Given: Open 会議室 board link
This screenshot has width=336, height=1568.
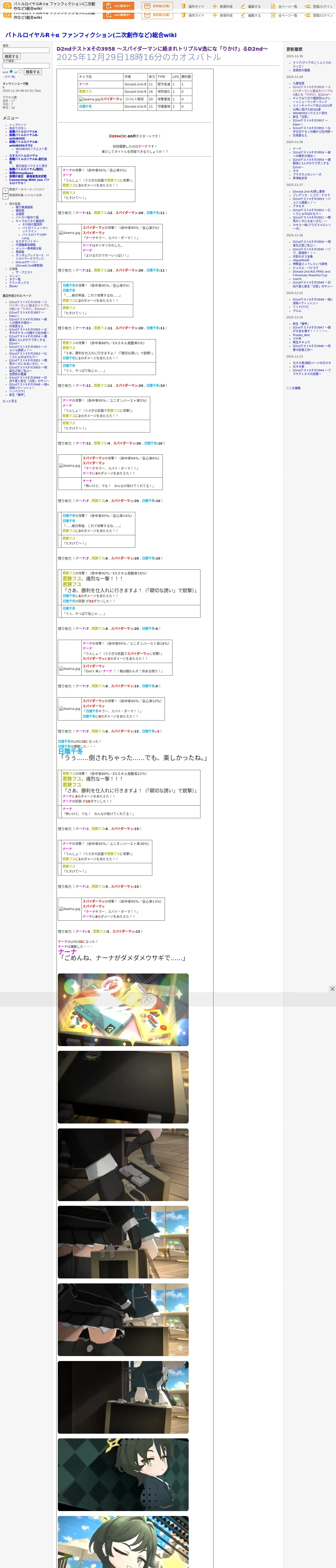Looking at the screenshot, I should [20, 214].
